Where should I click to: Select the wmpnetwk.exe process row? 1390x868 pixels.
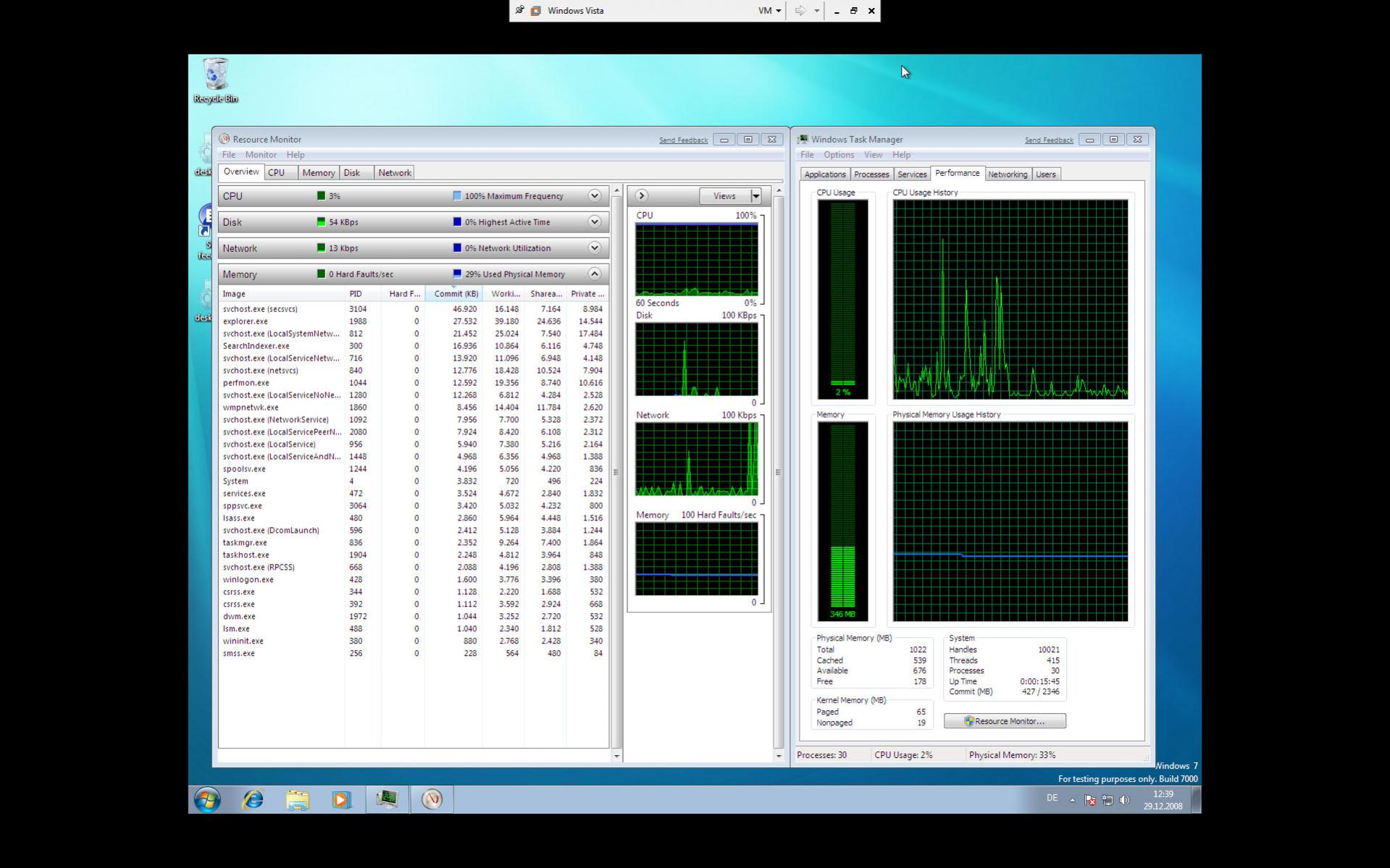pyautogui.click(x=413, y=408)
